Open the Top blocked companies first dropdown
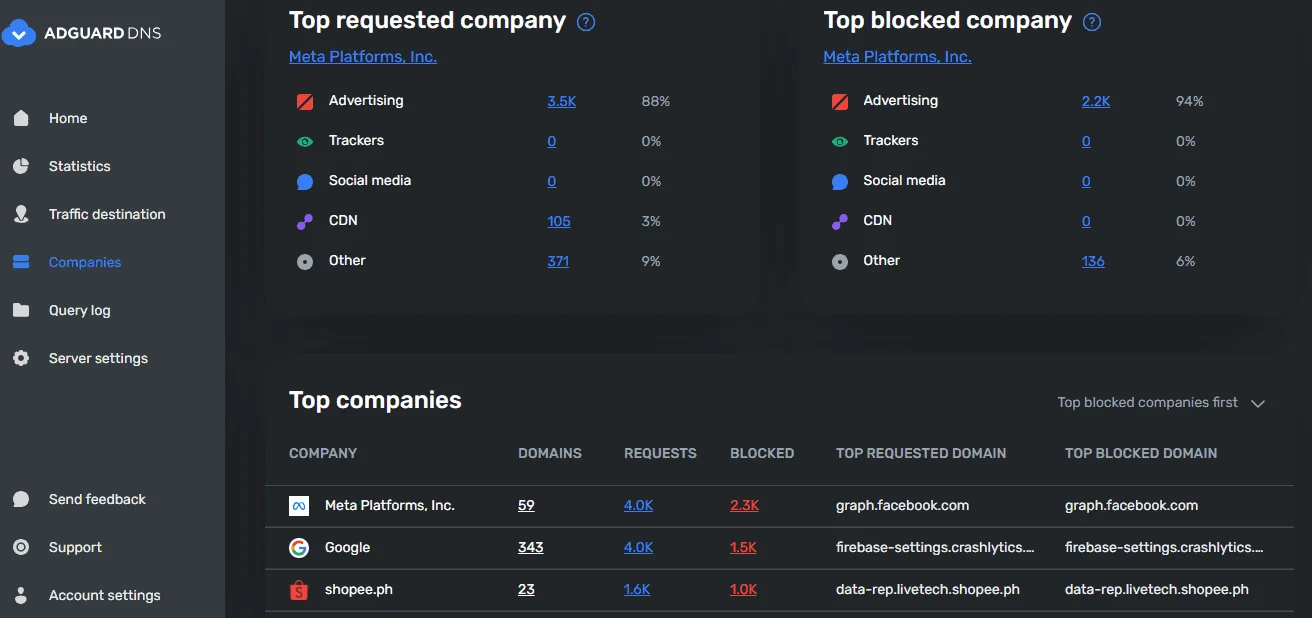The width and height of the screenshot is (1312, 618). pyautogui.click(x=1161, y=402)
